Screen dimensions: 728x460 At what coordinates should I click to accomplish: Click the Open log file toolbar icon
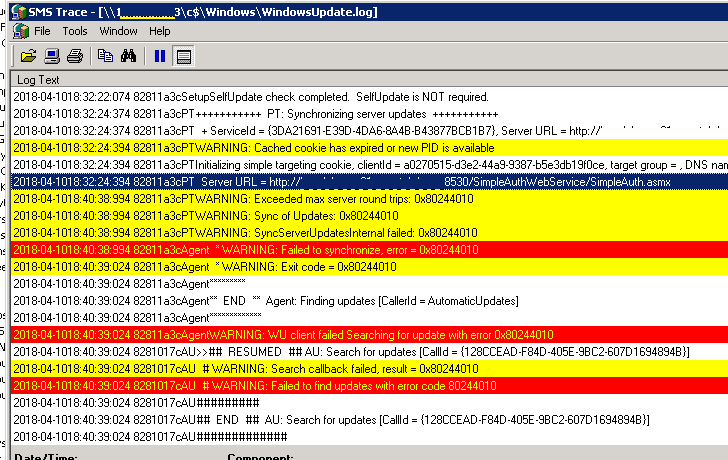pyautogui.click(x=28, y=56)
